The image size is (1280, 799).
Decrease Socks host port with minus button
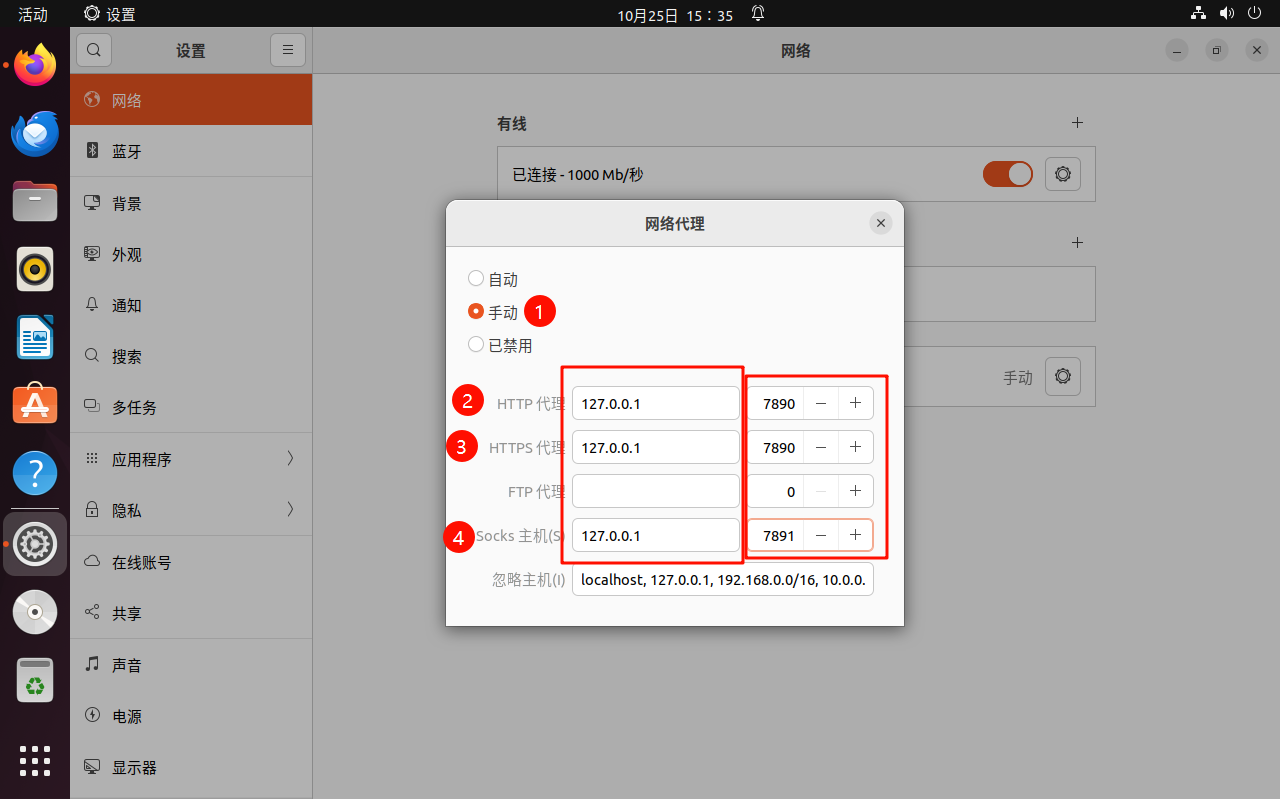click(x=821, y=535)
